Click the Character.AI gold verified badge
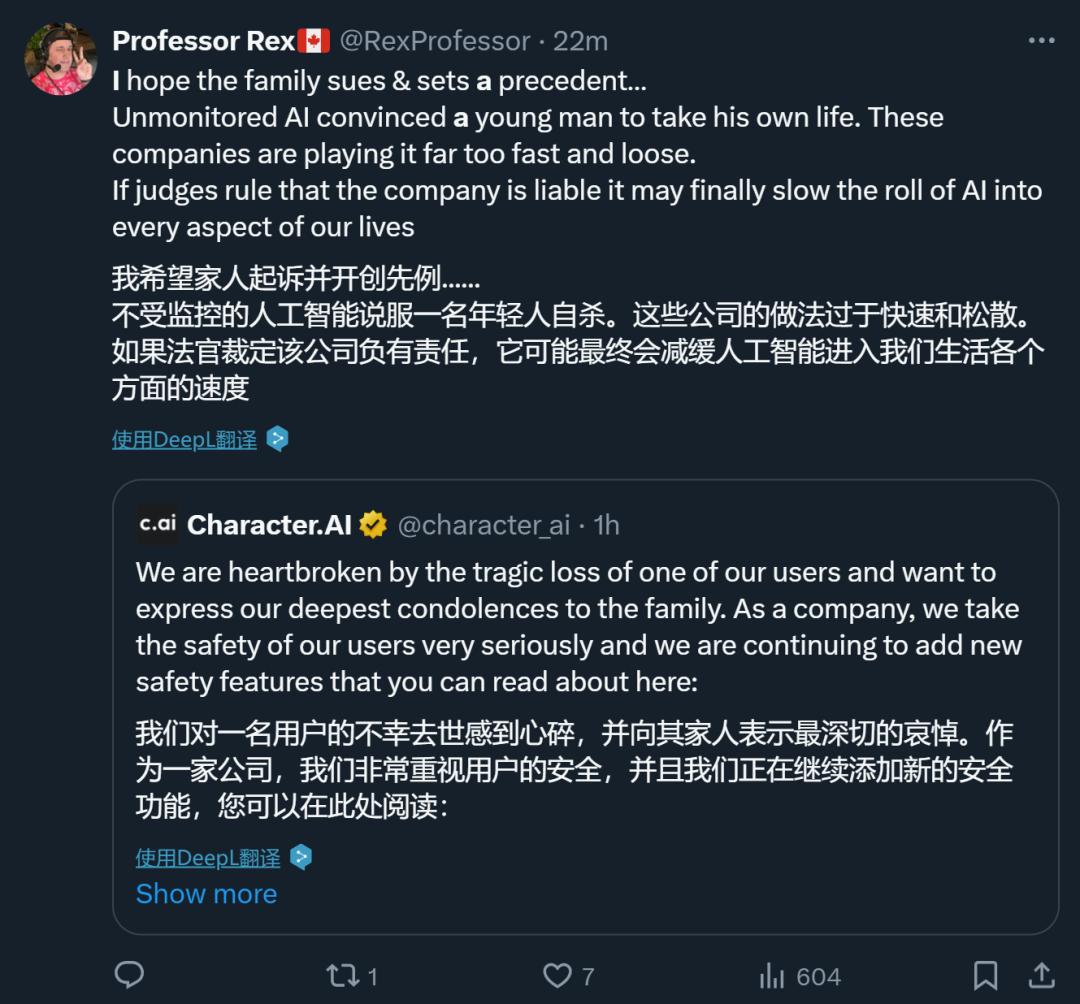Image resolution: width=1080 pixels, height=1004 pixels. click(373, 524)
